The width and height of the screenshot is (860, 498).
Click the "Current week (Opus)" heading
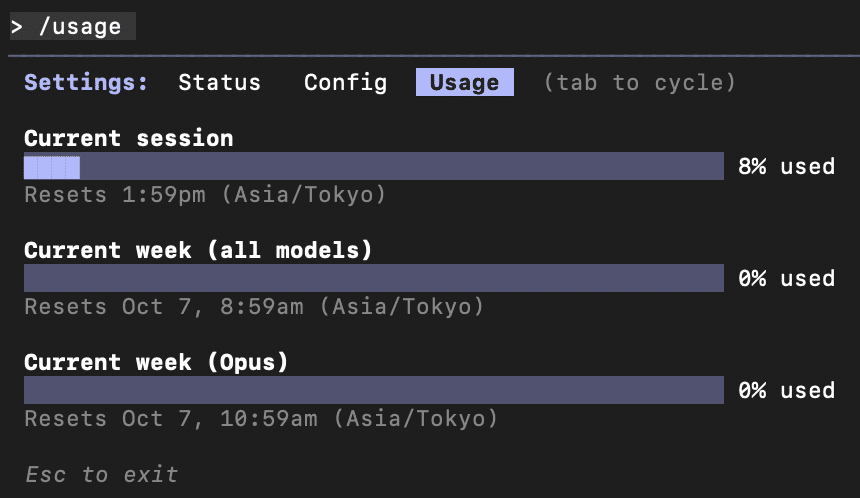tap(156, 362)
